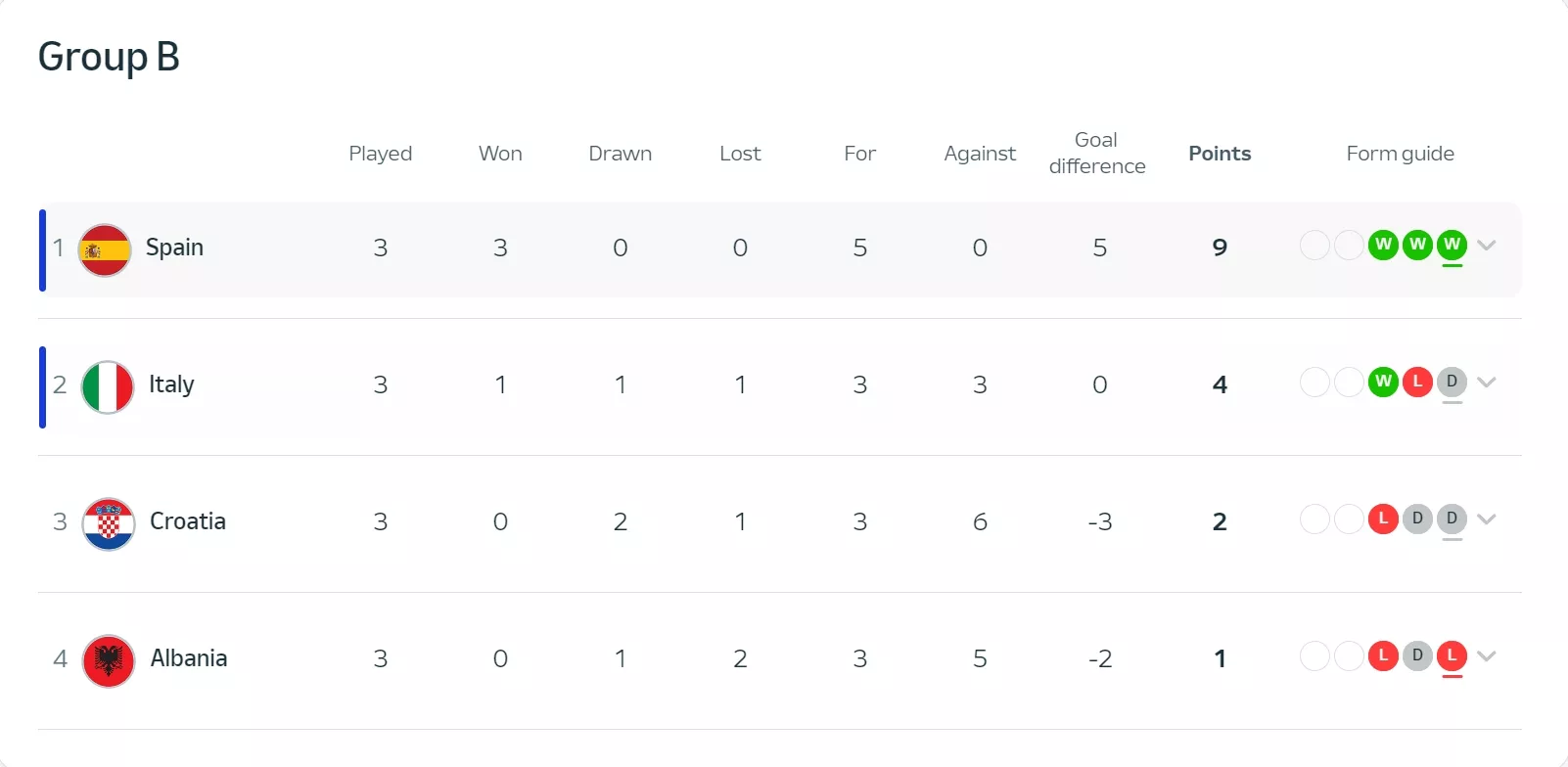Image resolution: width=1568 pixels, height=767 pixels.
Task: Click the Croatia flag icon
Action: pos(108,523)
